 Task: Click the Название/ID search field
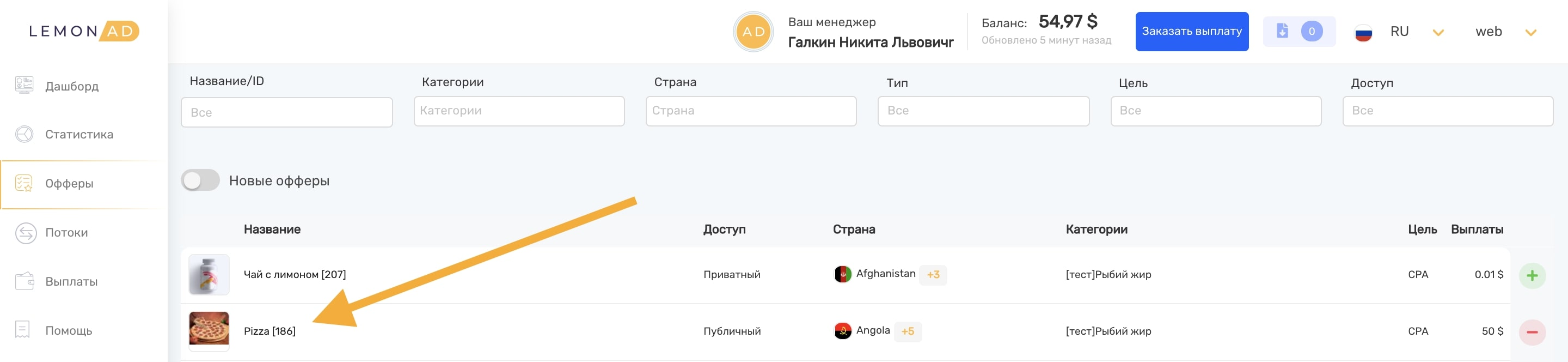[287, 112]
